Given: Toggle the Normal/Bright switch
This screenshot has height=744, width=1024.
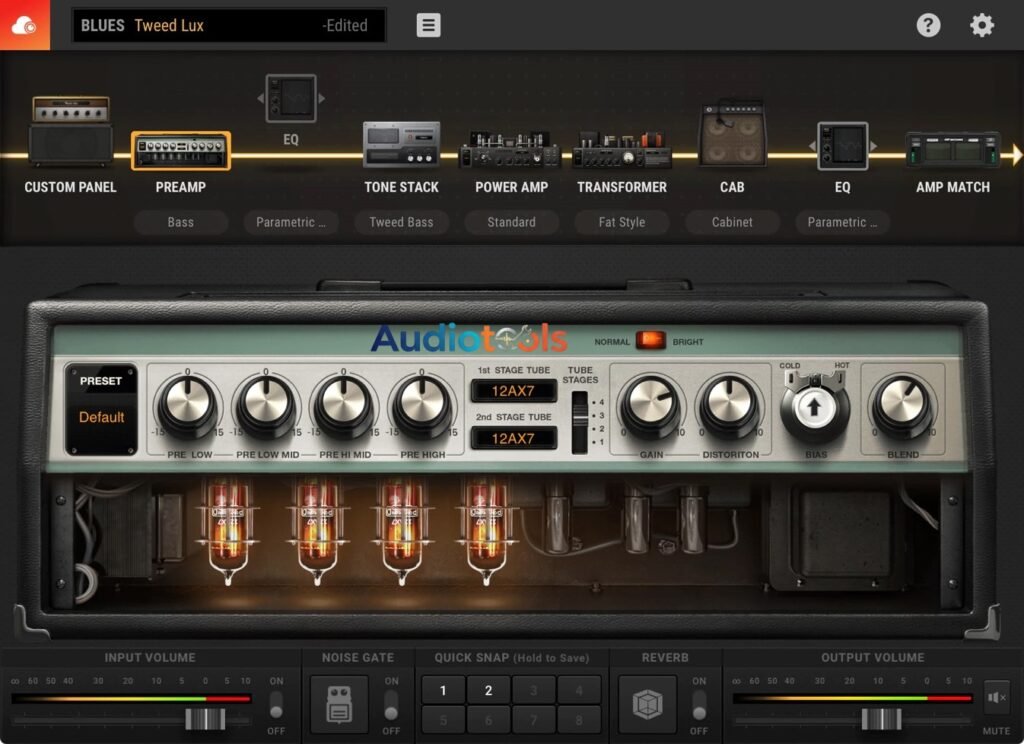Looking at the screenshot, I should click(651, 341).
